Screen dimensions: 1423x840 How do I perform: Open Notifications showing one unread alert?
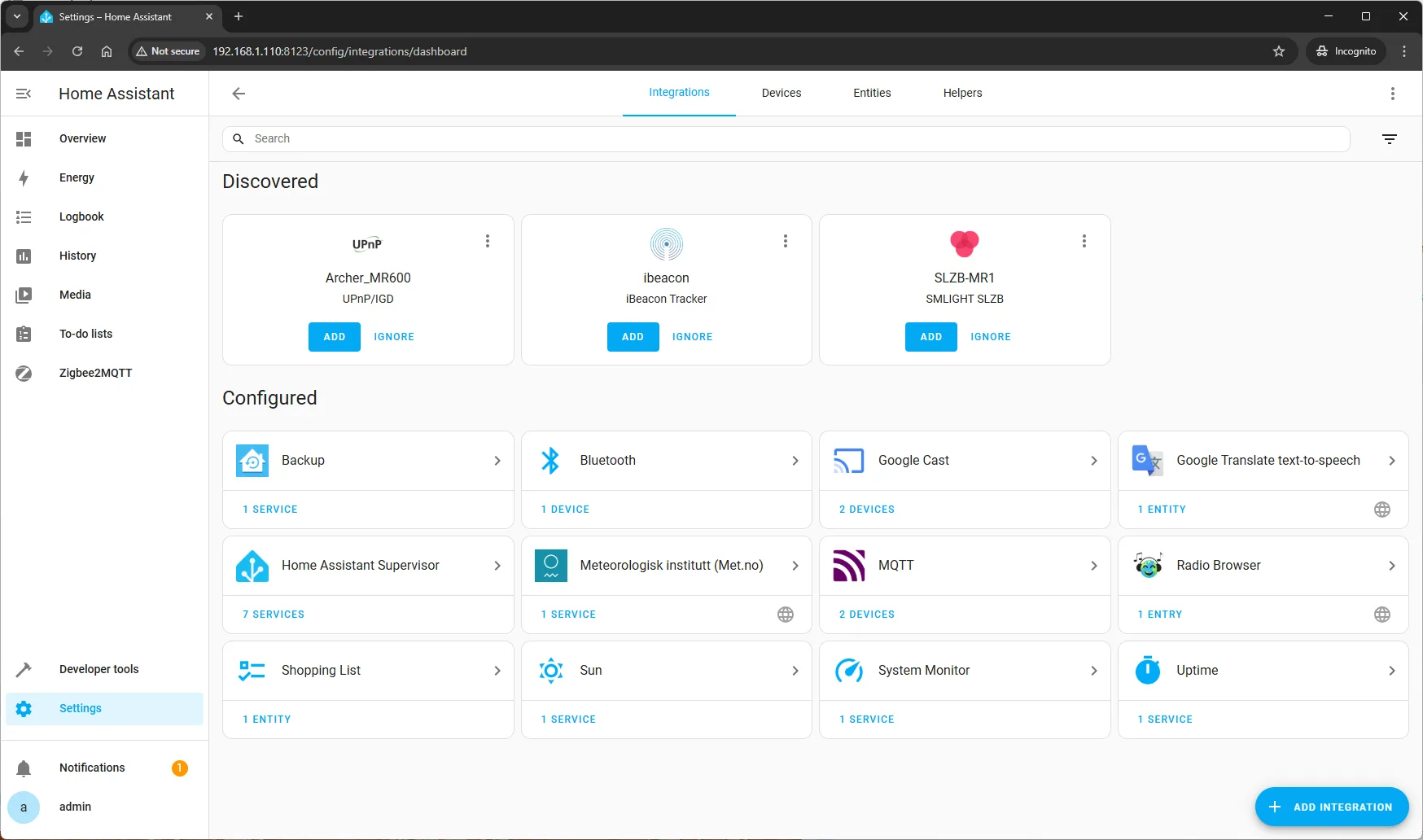coord(92,767)
